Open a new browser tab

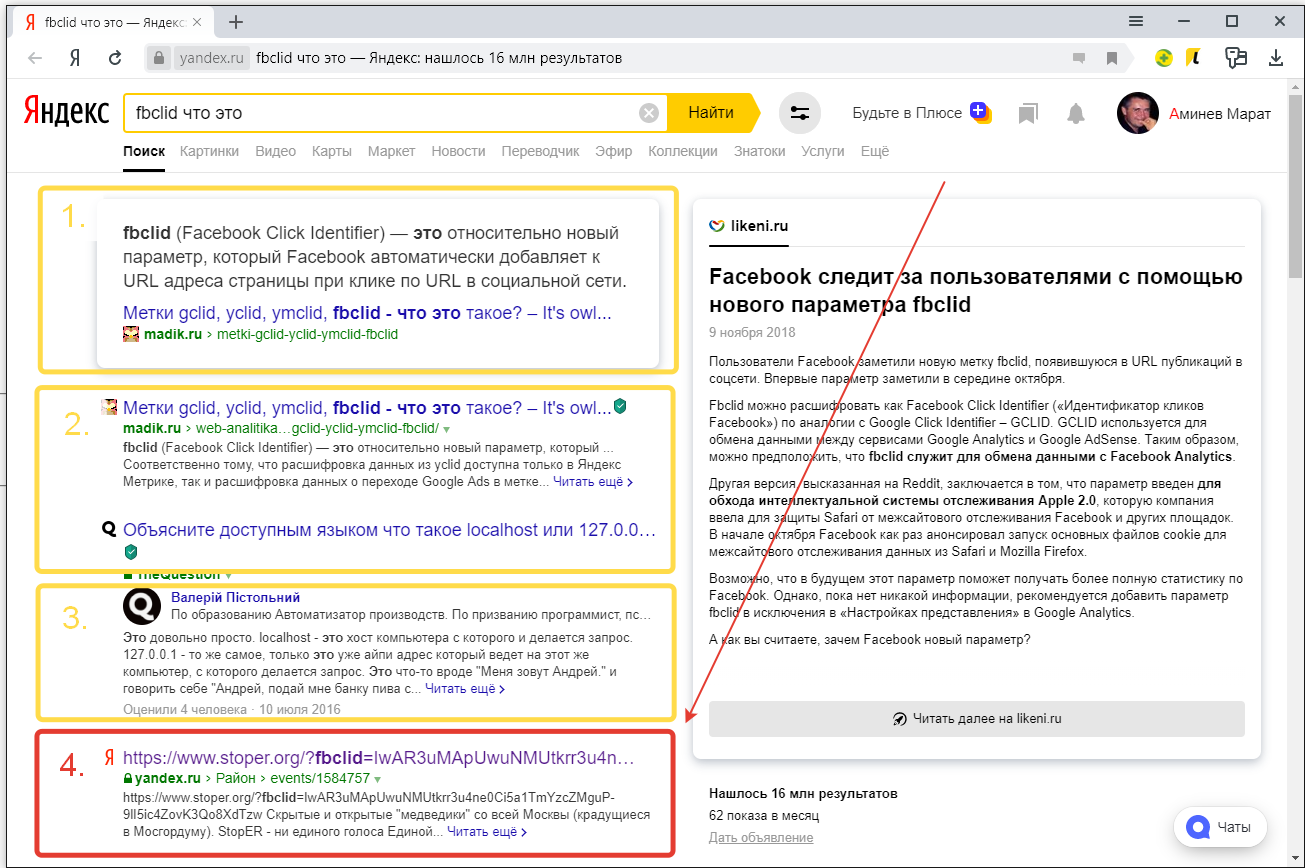coord(236,22)
